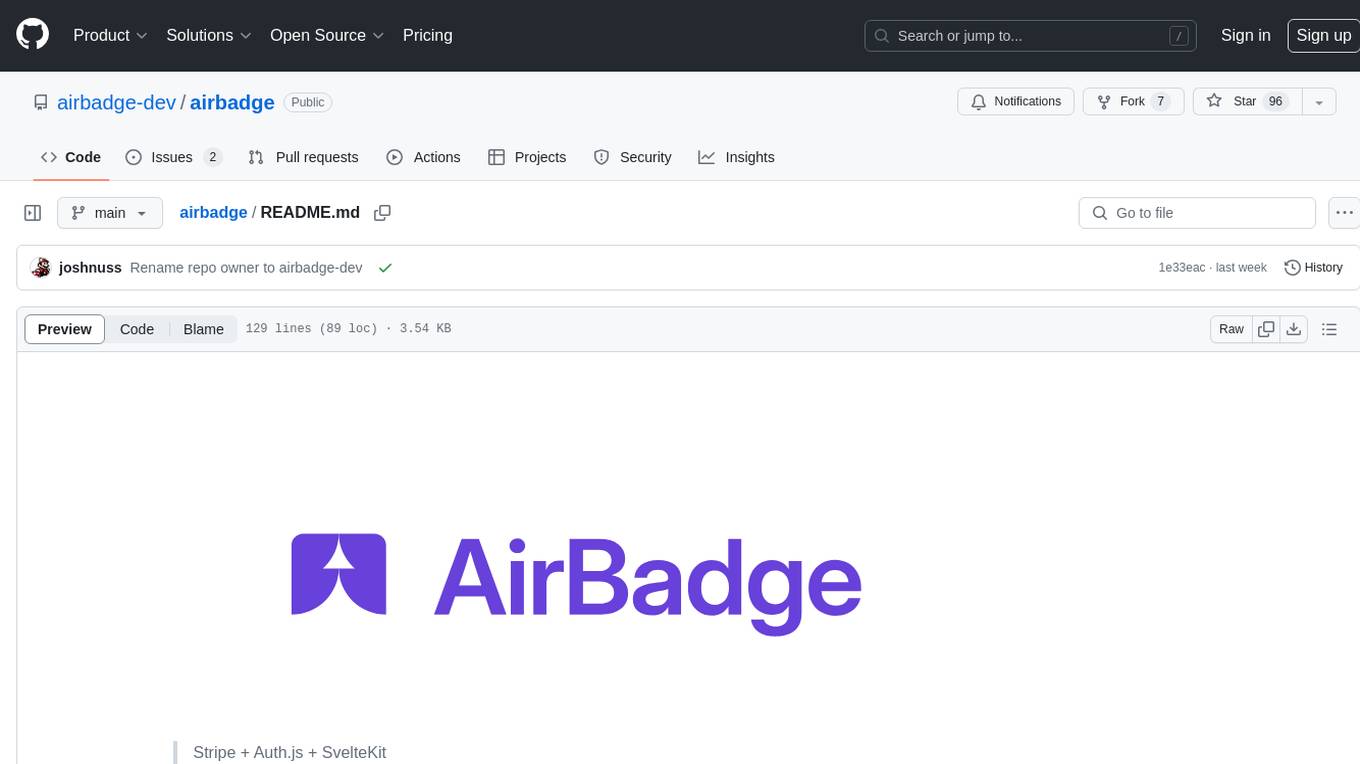Switch to the Security tab
Image resolution: width=1360 pixels, height=764 pixels.
(x=632, y=157)
